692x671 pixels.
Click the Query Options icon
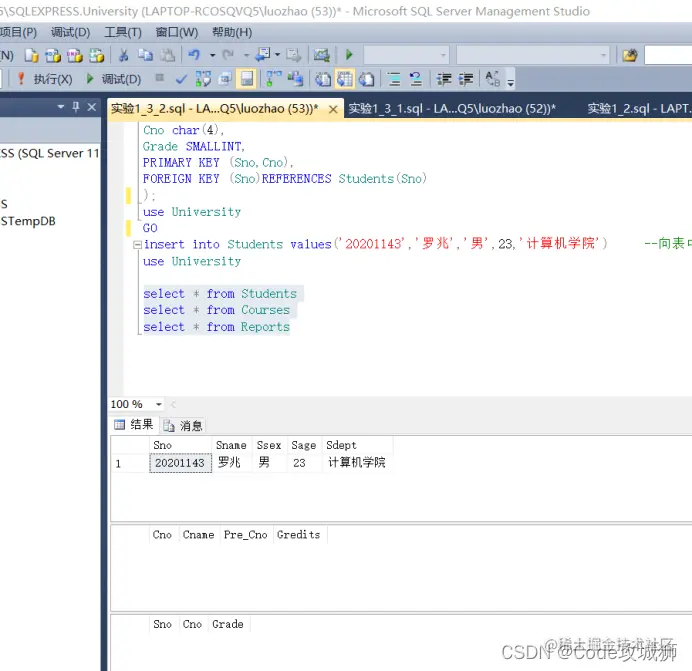pyautogui.click(x=226, y=79)
